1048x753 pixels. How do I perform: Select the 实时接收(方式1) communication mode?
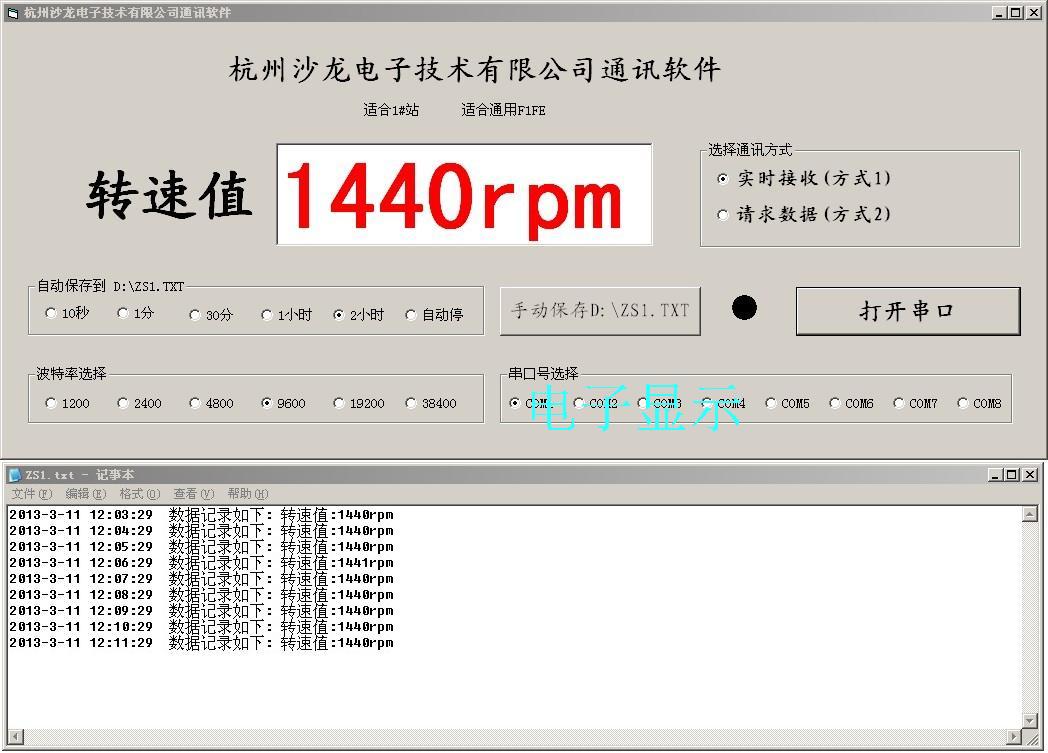click(723, 178)
